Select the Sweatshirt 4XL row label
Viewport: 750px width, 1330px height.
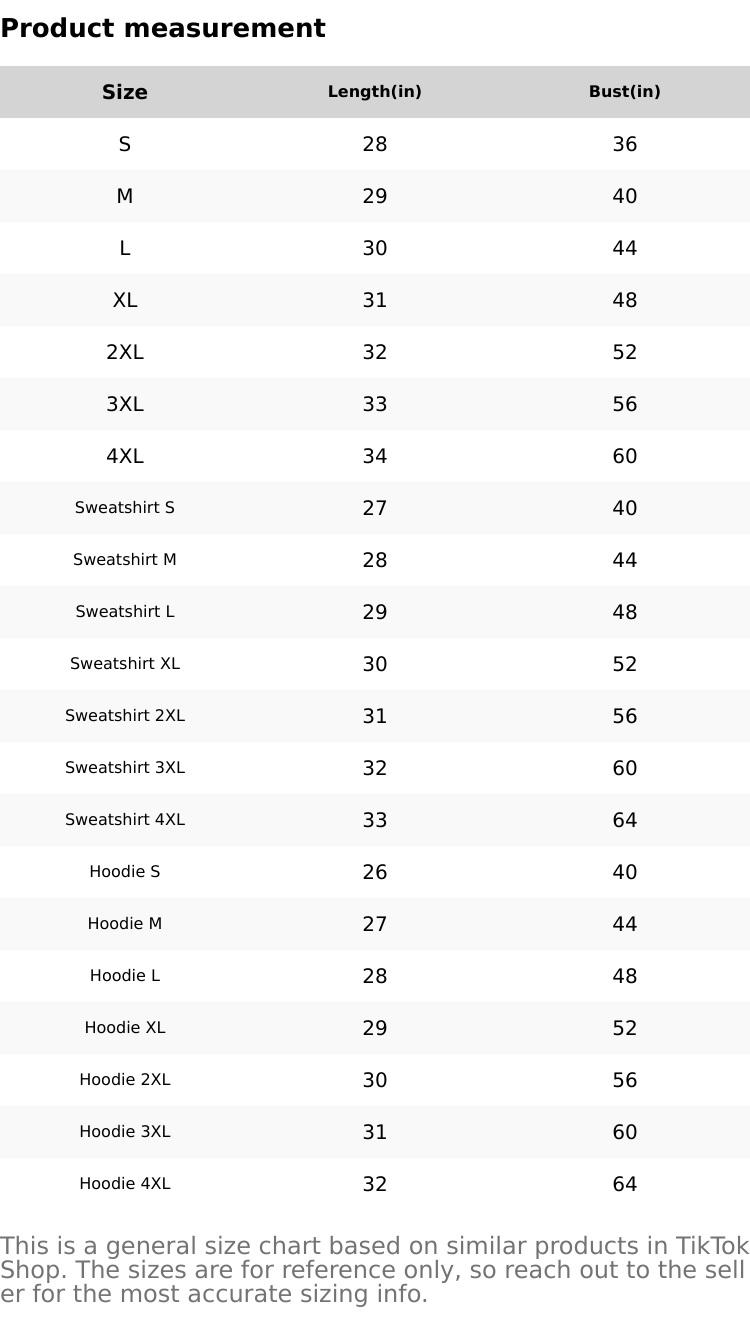point(125,820)
